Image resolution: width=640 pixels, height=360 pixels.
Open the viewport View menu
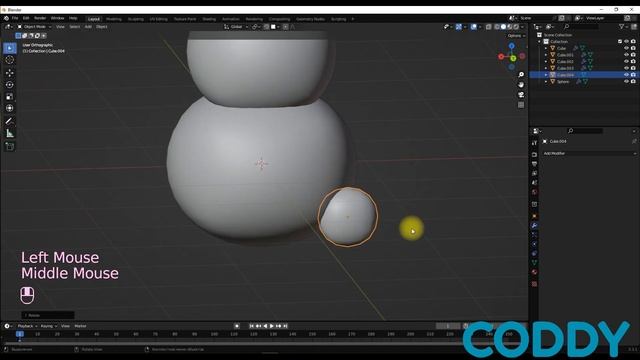pyautogui.click(x=60, y=27)
